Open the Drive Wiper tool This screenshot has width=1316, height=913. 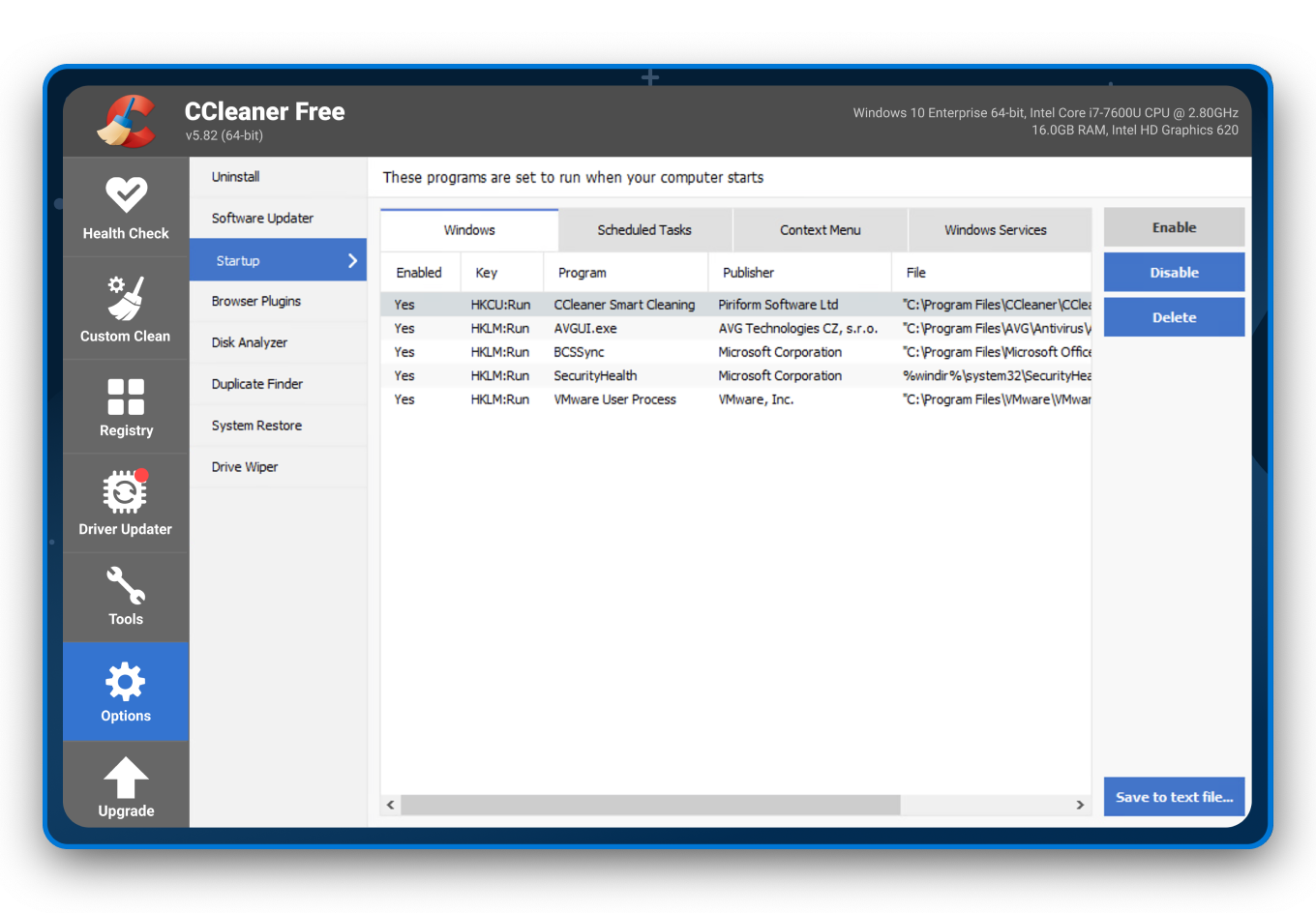click(244, 466)
